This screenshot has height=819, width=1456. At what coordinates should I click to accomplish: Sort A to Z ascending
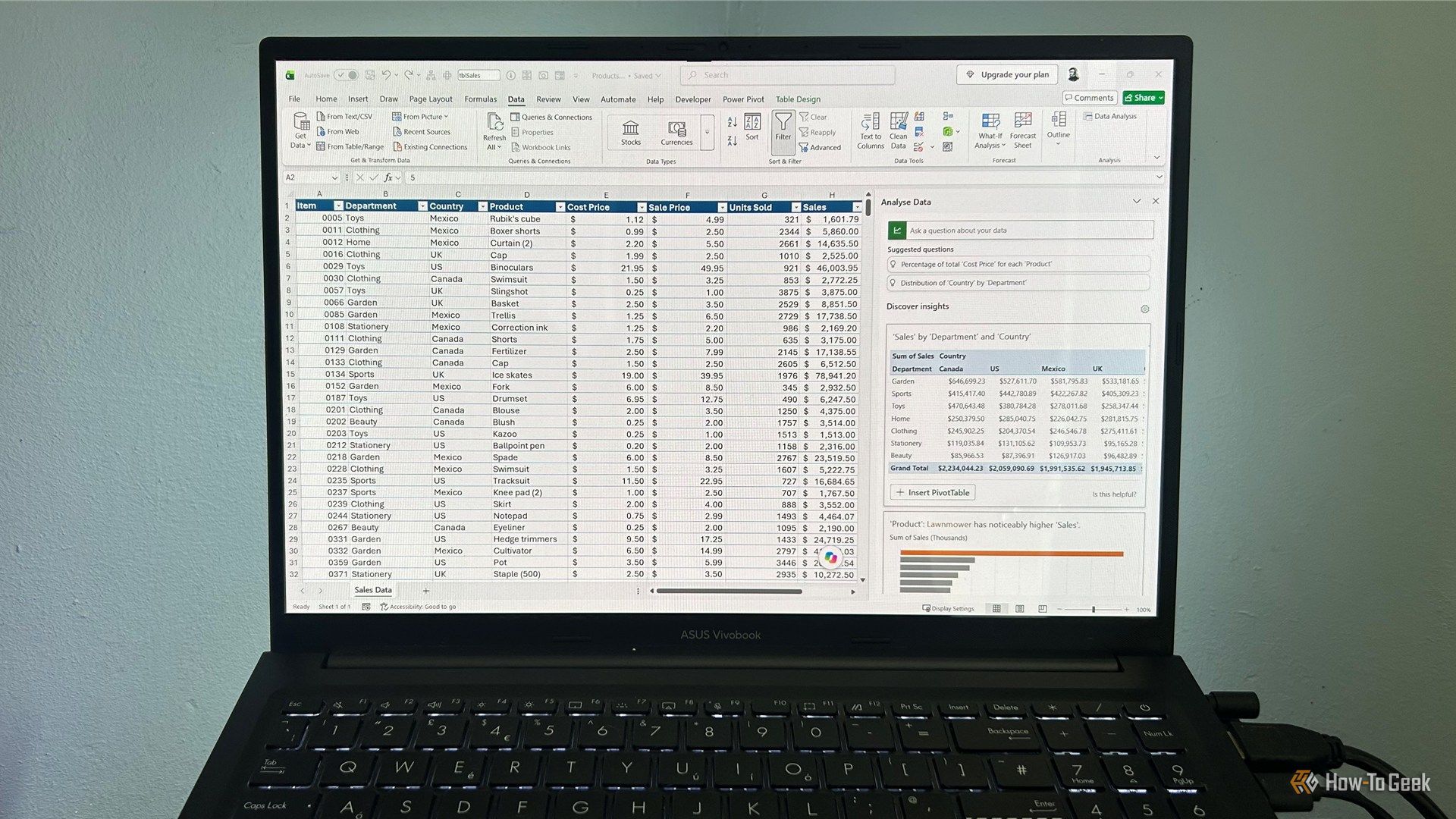tap(732, 121)
